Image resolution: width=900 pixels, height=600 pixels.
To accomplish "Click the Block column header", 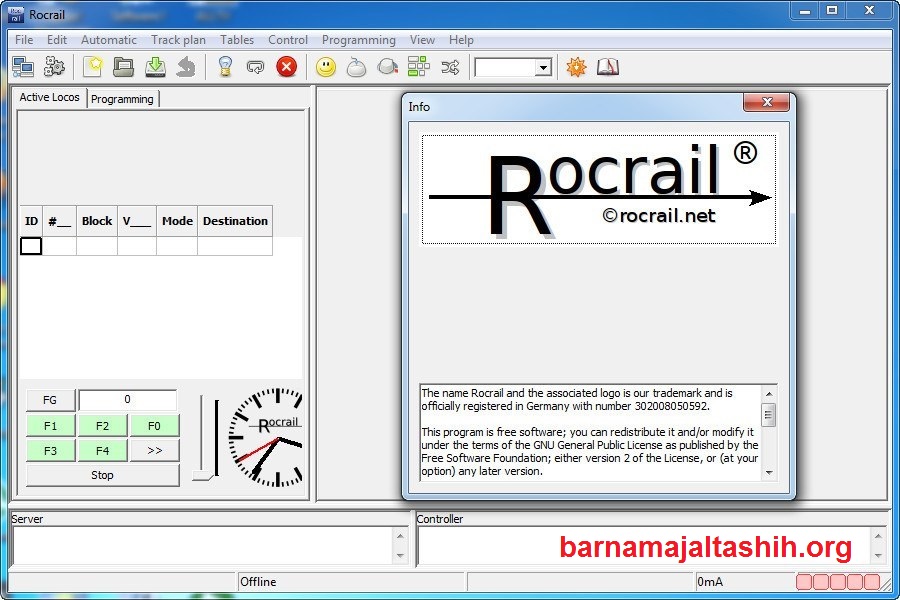I will [x=97, y=221].
